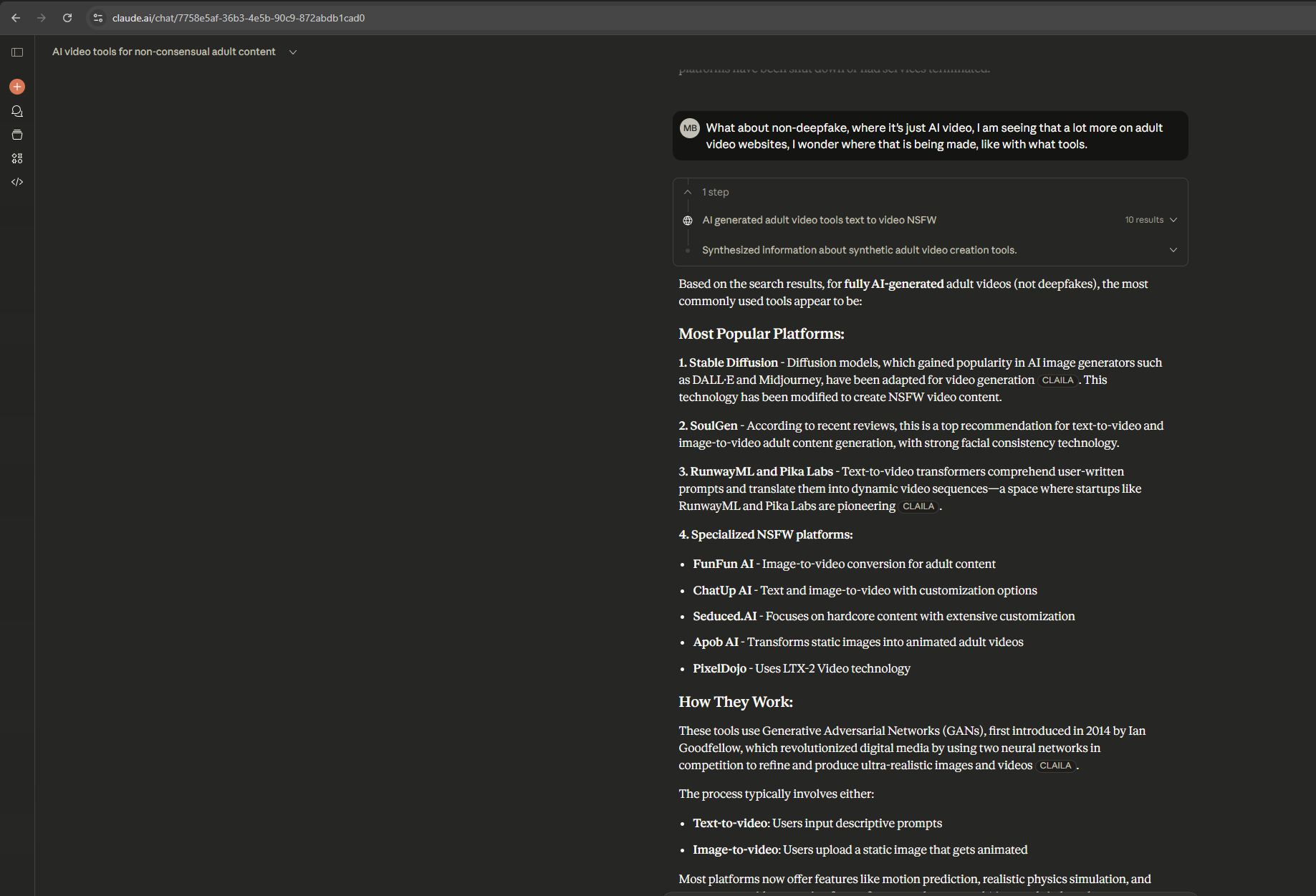Click '3. RunwayML and Pika Labs' text
Screen dimensions: 1316x896
click(x=756, y=471)
